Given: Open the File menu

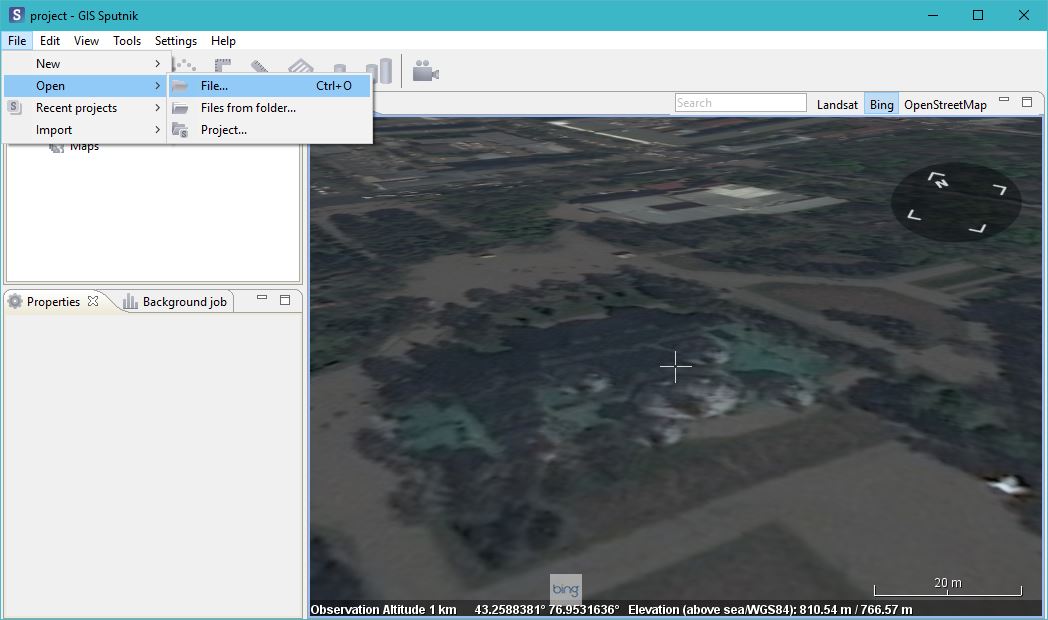Looking at the screenshot, I should click(17, 41).
